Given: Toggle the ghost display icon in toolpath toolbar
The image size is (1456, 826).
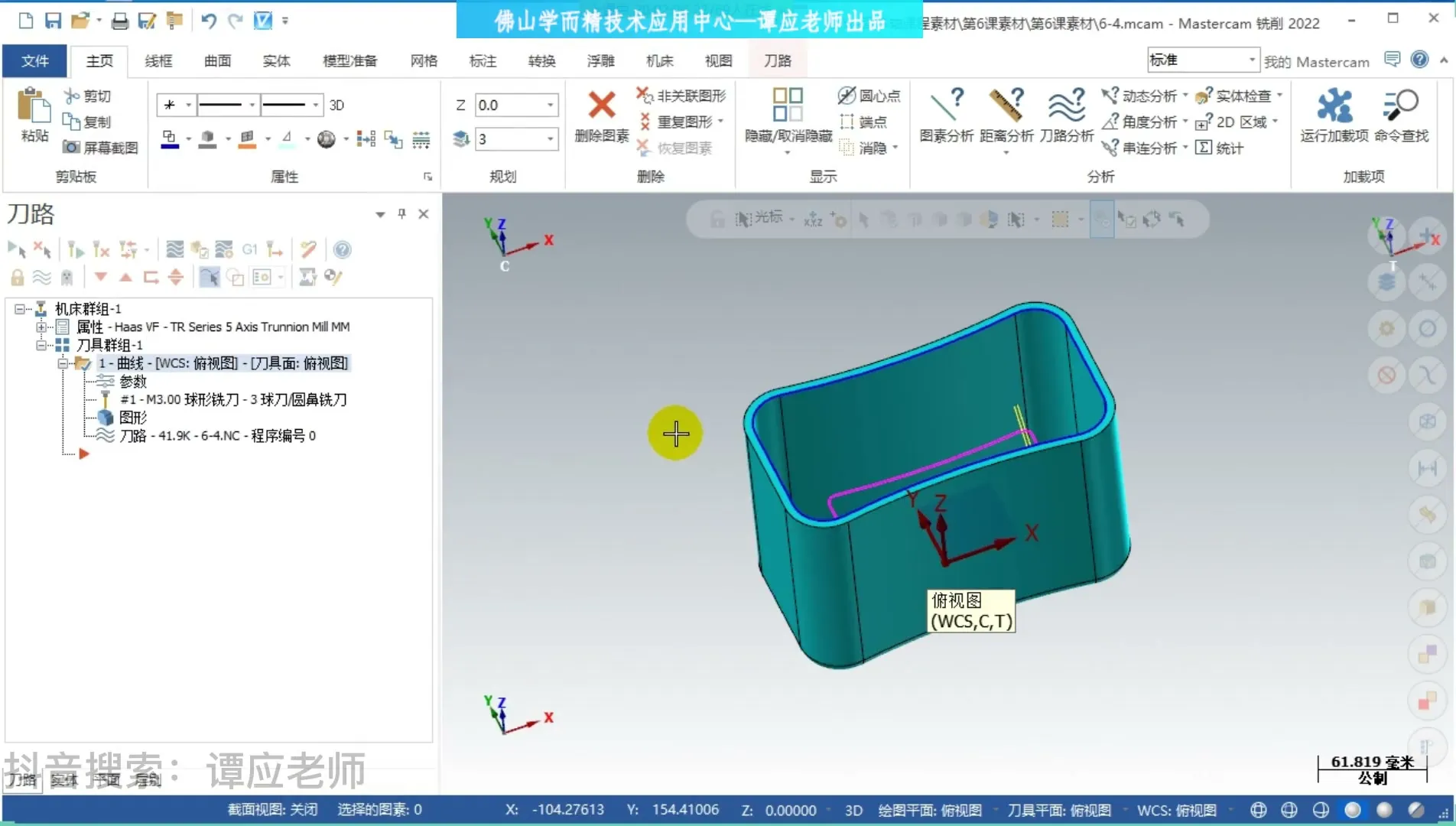Looking at the screenshot, I should point(67,277).
